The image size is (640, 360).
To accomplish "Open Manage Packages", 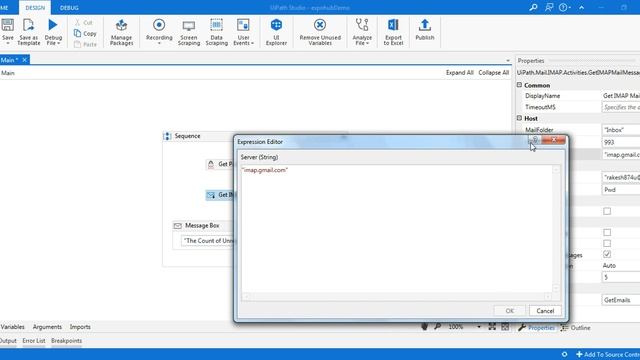I will tap(121, 32).
